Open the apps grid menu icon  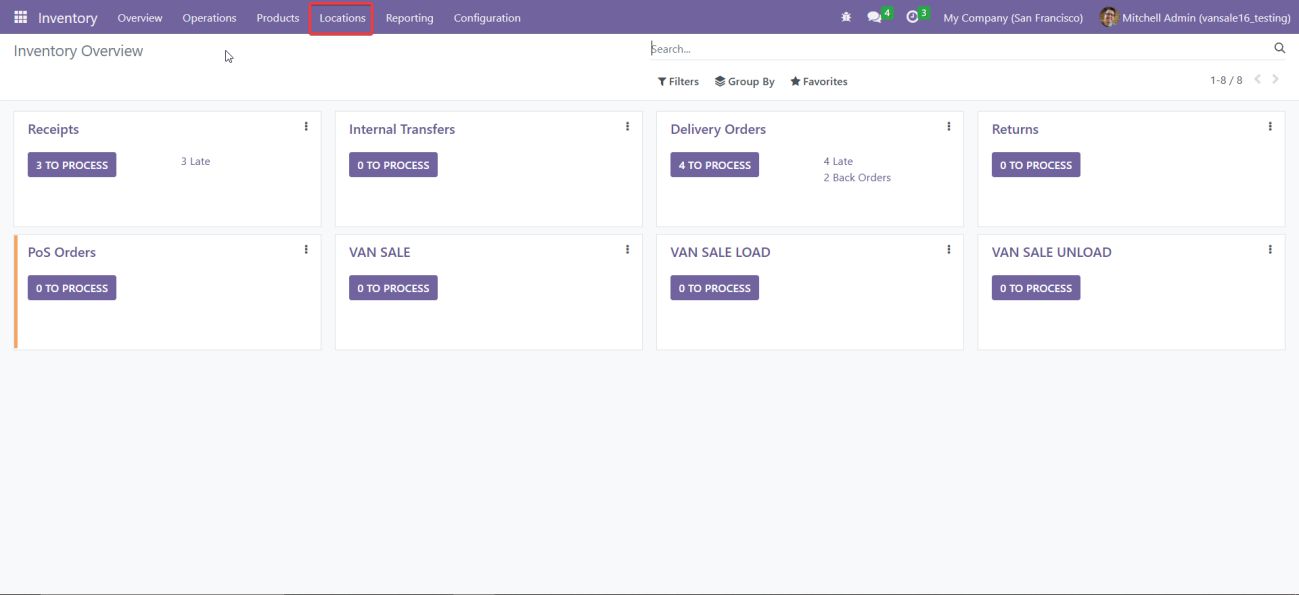(x=20, y=18)
